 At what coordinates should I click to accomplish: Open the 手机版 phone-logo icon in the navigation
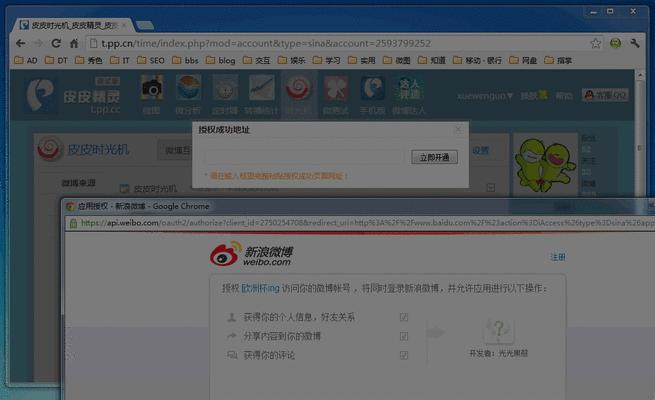coord(372,87)
